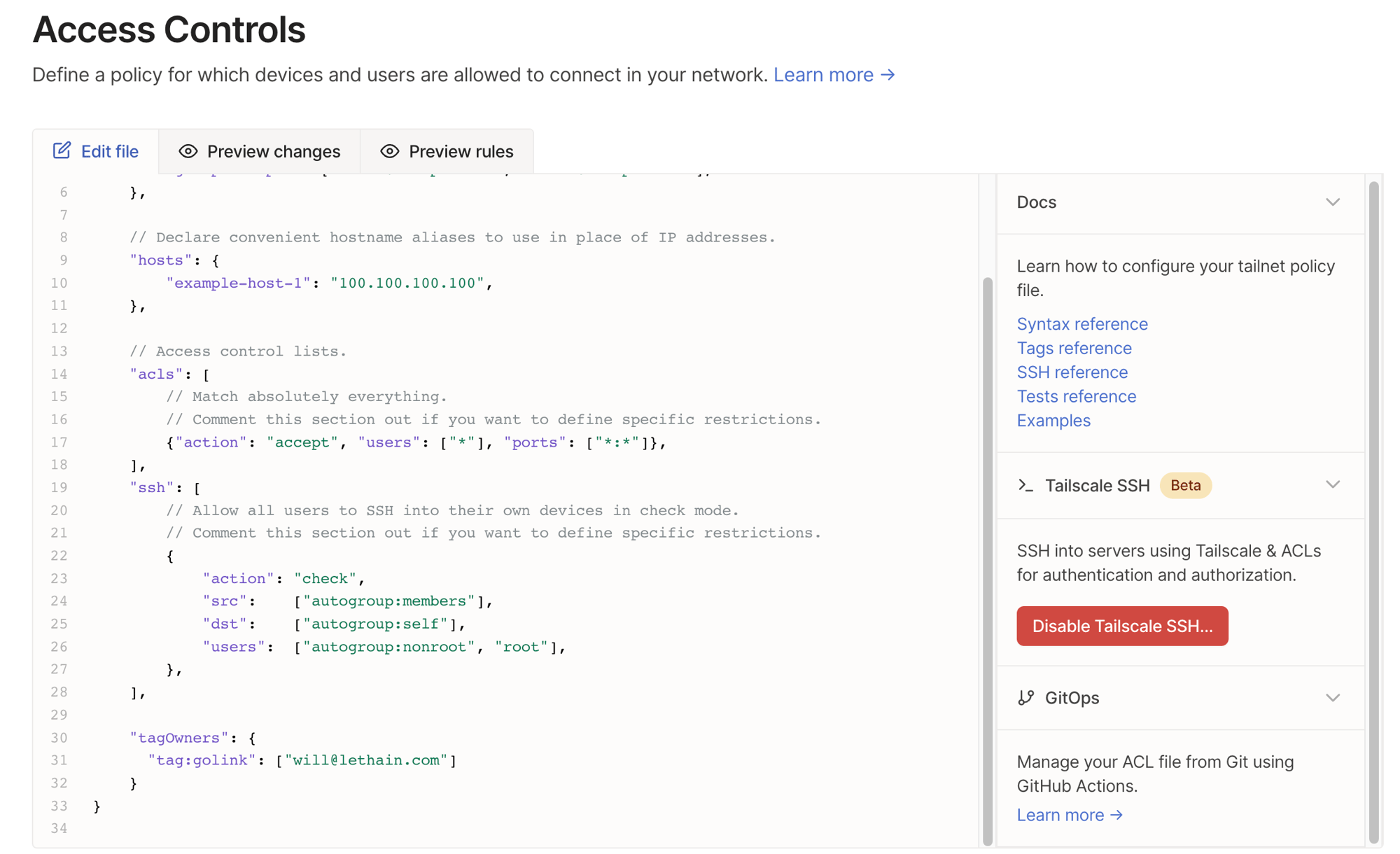Click the pencil icon on Edit file tab
Screen dimensions: 1400x854
pyautogui.click(x=62, y=150)
